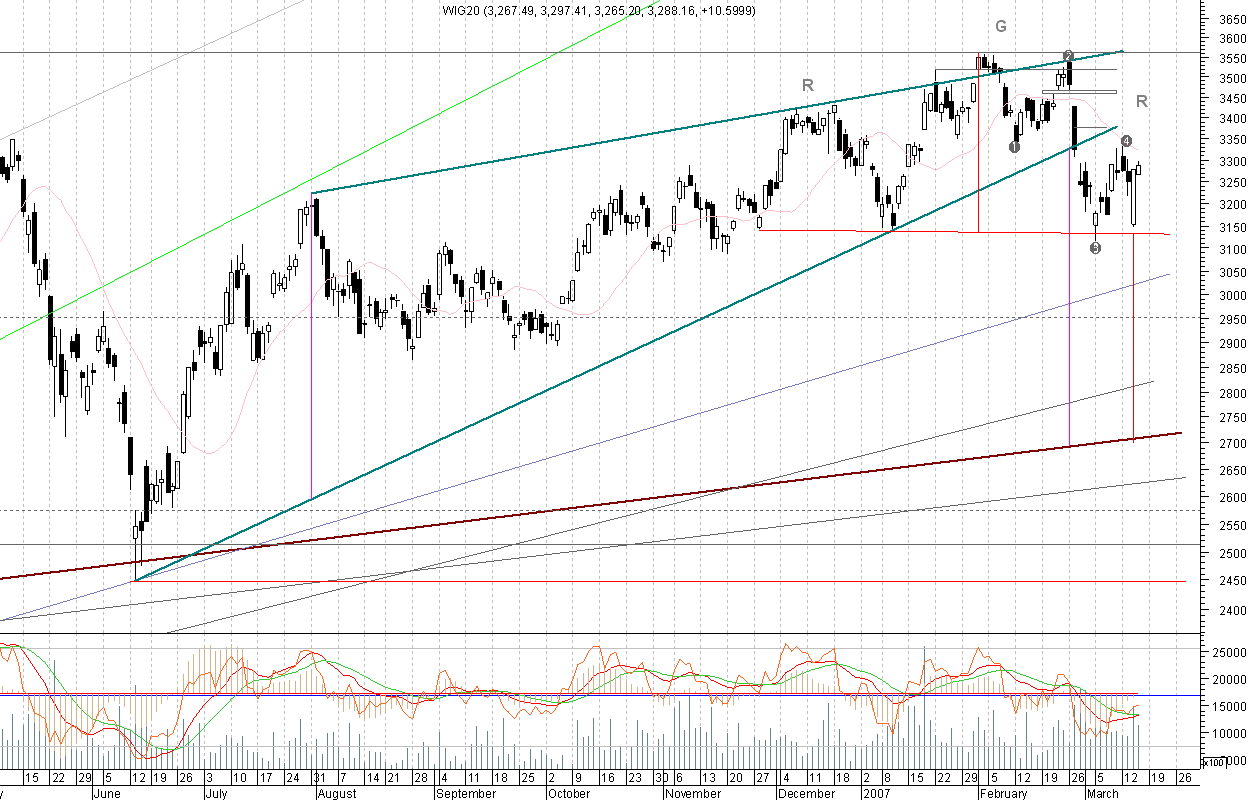Click the July month label

(x=216, y=794)
